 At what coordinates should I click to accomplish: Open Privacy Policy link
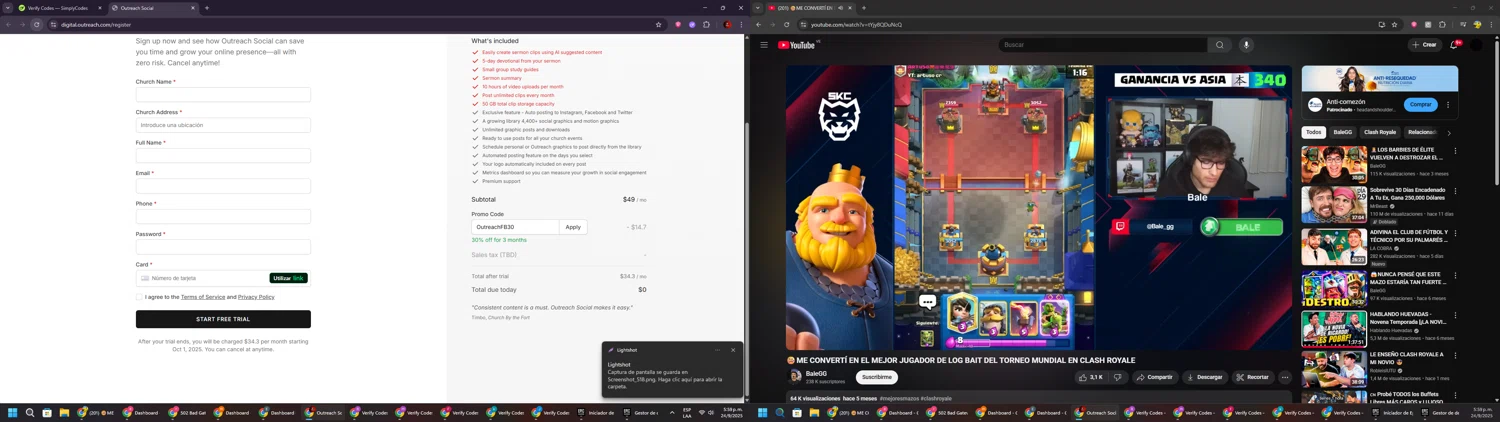click(256, 297)
